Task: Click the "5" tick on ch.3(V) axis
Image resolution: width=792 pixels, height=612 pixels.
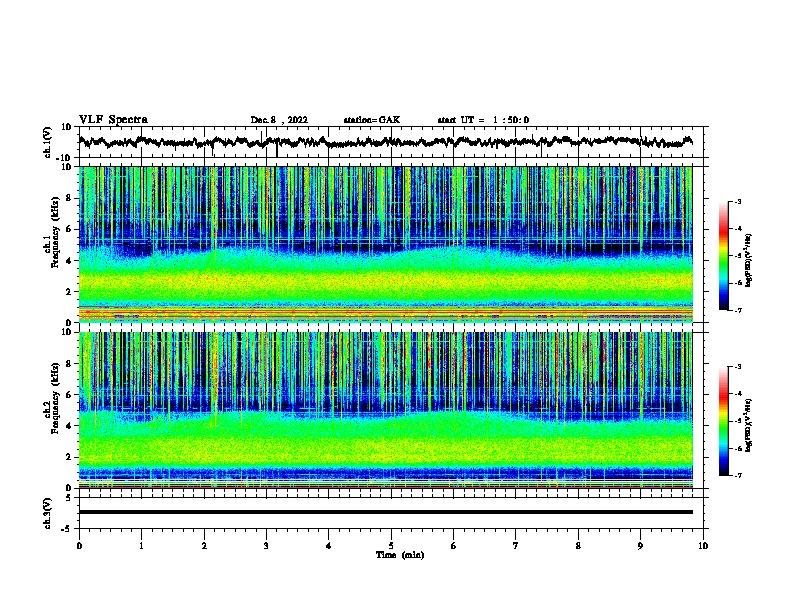Action: tap(69, 497)
